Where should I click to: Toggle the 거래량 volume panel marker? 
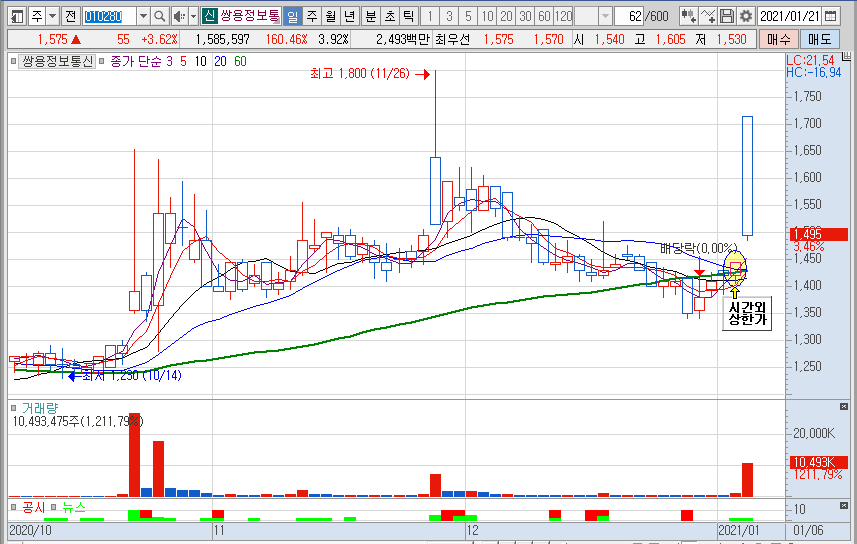(13, 408)
